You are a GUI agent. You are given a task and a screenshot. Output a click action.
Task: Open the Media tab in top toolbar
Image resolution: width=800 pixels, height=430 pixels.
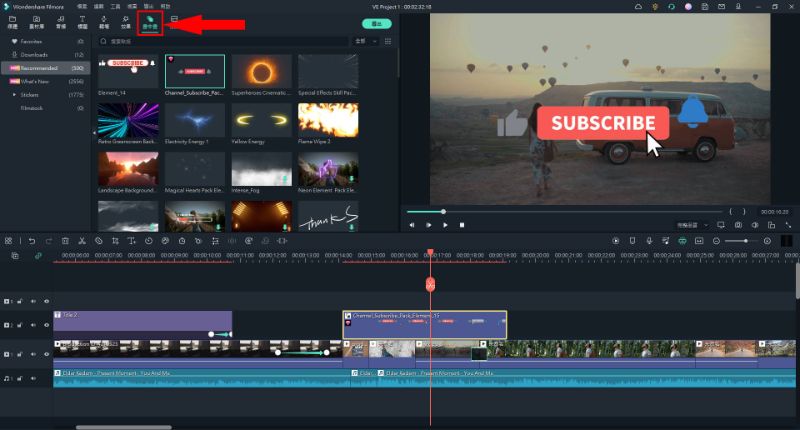click(x=12, y=22)
